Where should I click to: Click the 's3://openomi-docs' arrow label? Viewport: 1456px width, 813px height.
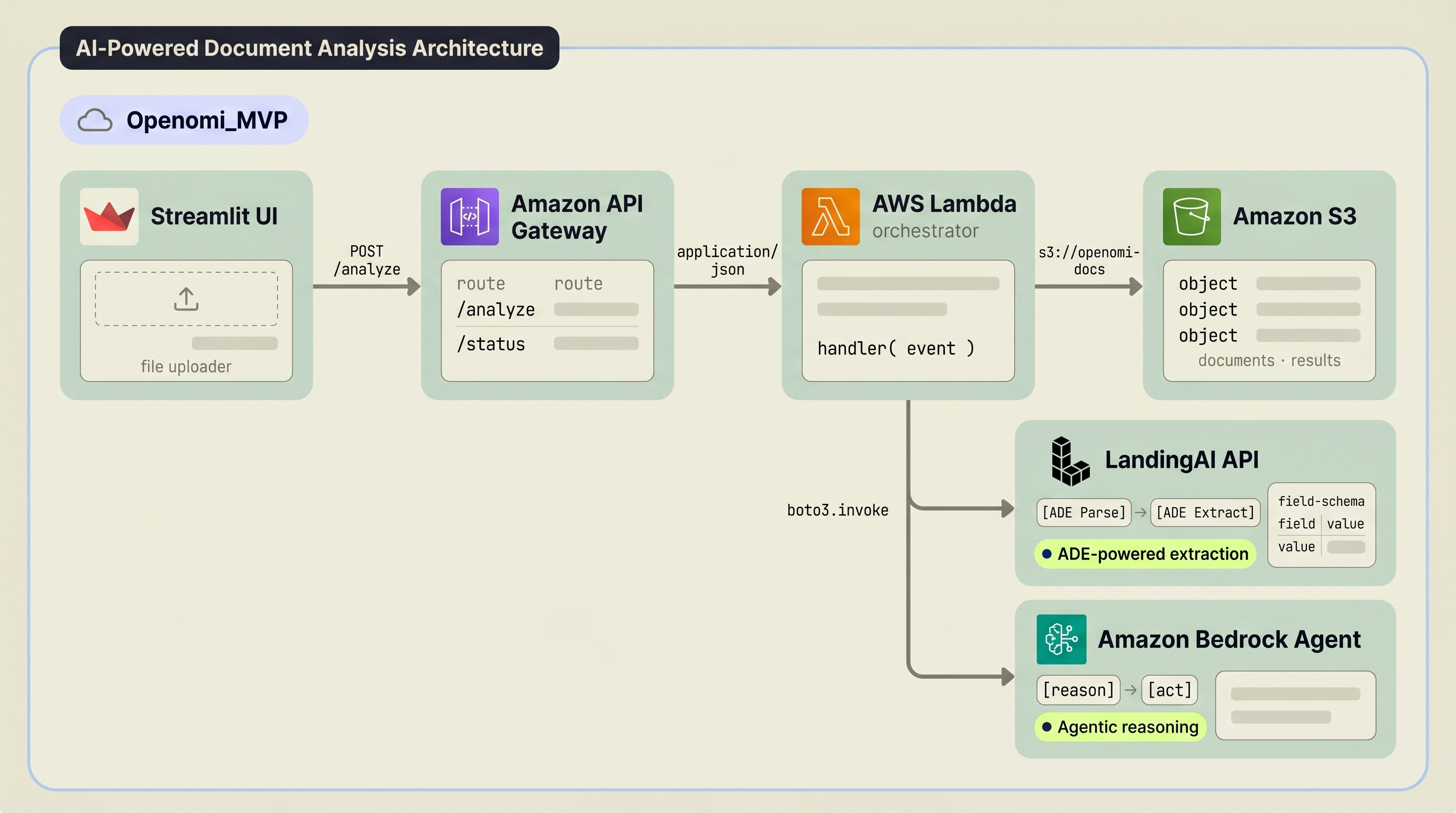click(1089, 260)
